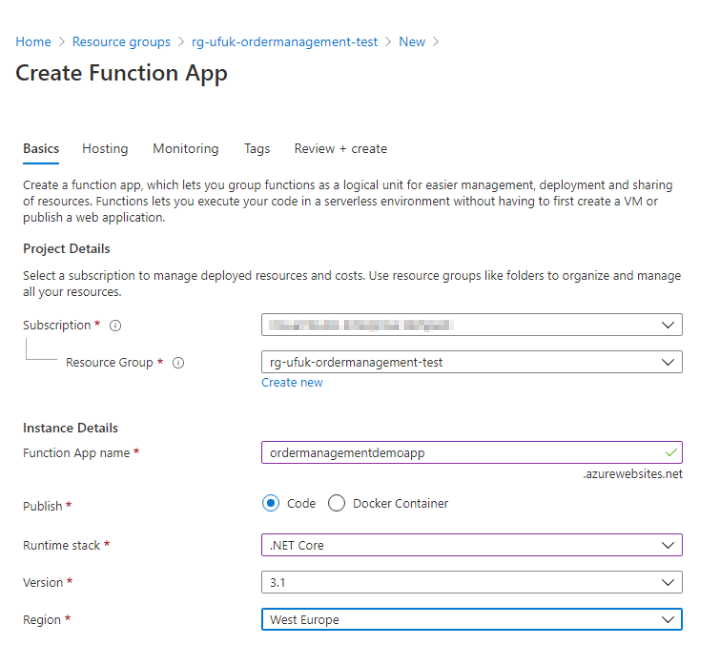Open the Tags tab
The height and width of the screenshot is (668, 709).
pyautogui.click(x=257, y=149)
